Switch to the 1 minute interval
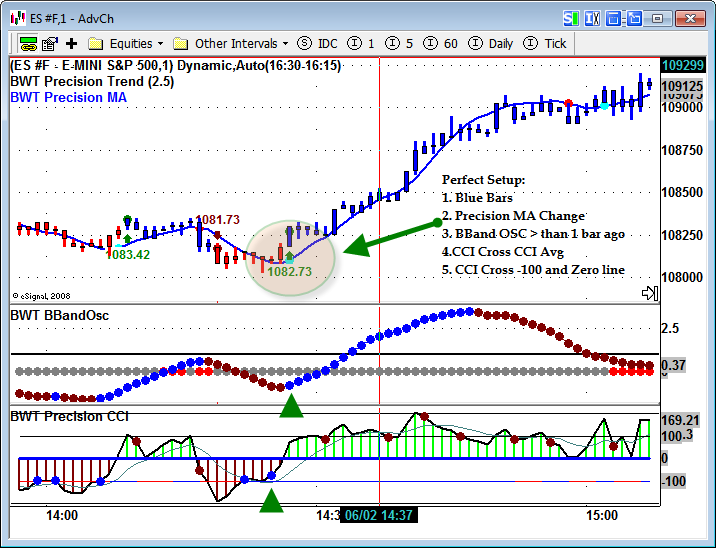716x548 pixels. point(361,44)
